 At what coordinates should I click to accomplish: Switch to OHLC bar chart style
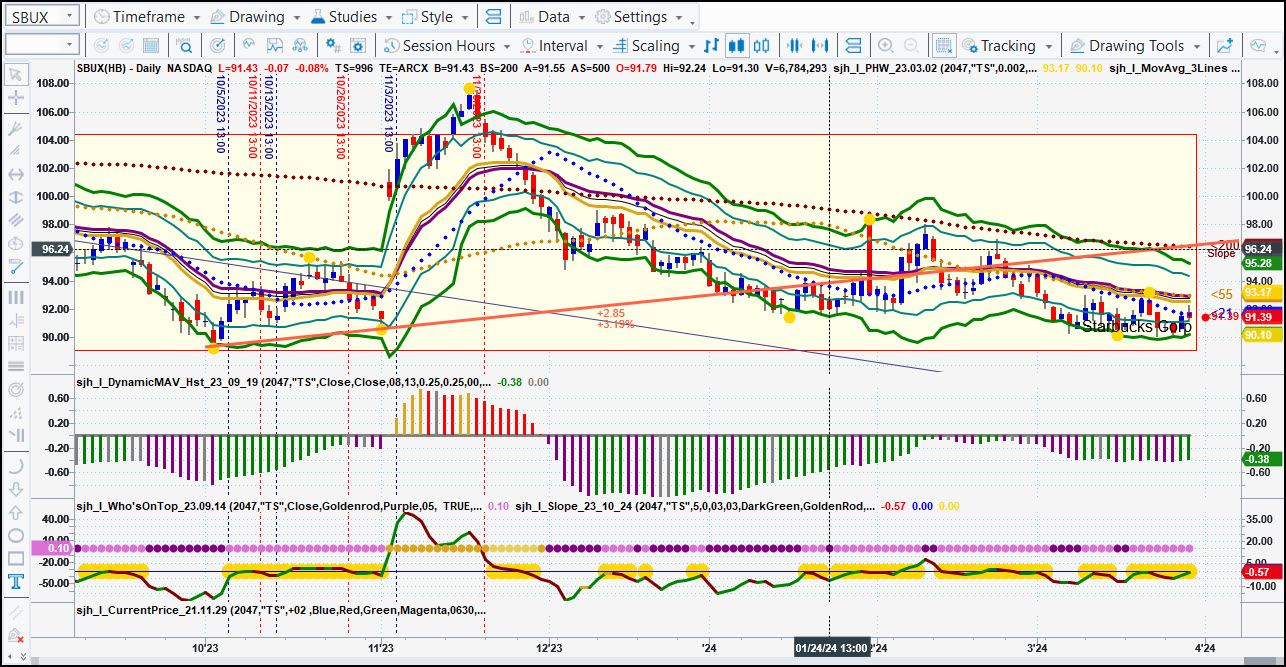[711, 46]
